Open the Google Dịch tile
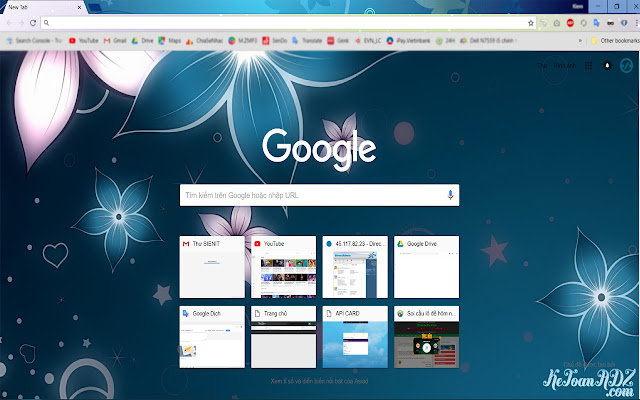640x400 pixels. [x=212, y=337]
